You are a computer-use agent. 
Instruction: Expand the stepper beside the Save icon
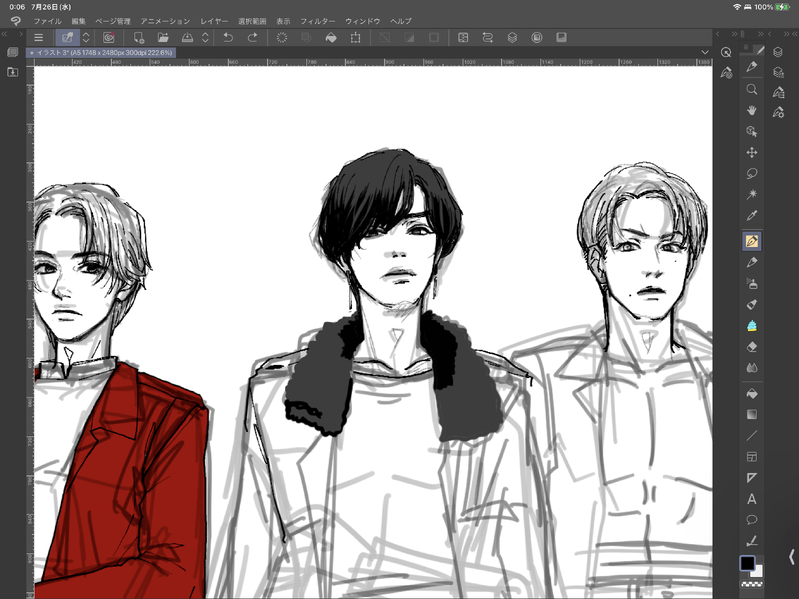(205, 37)
